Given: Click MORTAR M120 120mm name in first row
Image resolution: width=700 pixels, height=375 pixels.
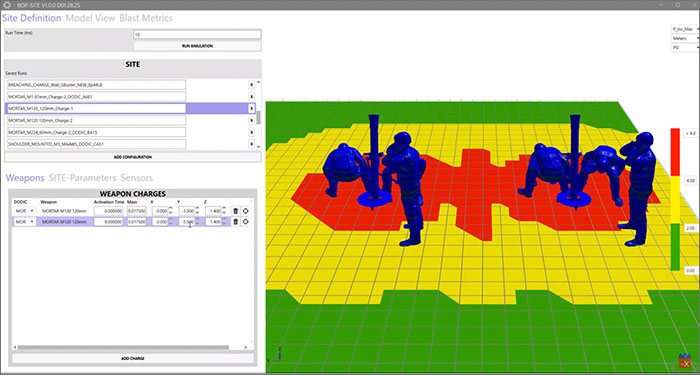Looking at the screenshot, I should pos(64,210).
